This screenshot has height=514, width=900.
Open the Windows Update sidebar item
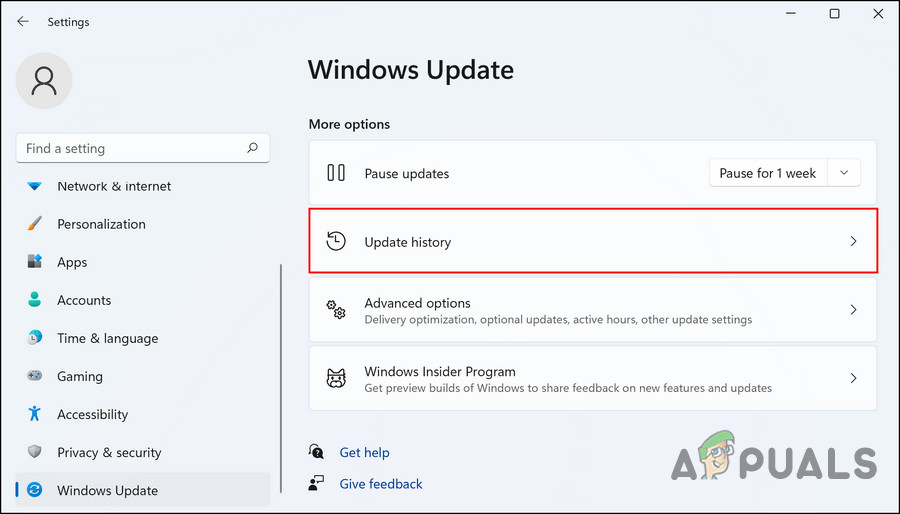click(x=107, y=490)
